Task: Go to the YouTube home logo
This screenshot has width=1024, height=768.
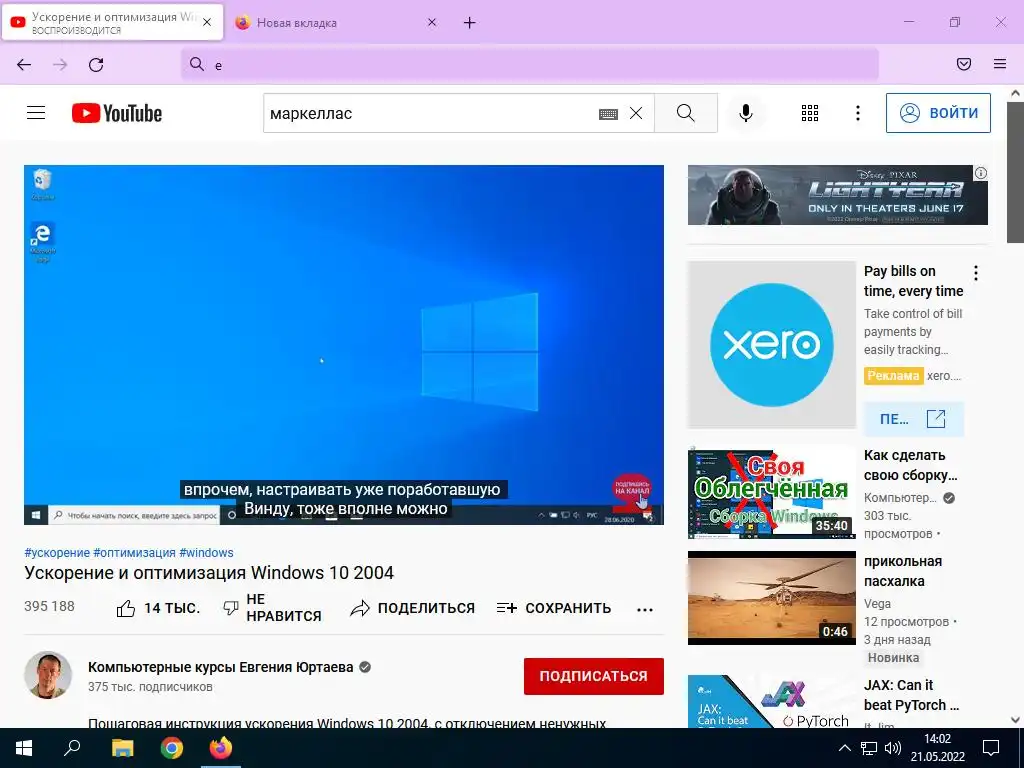Action: pos(117,113)
